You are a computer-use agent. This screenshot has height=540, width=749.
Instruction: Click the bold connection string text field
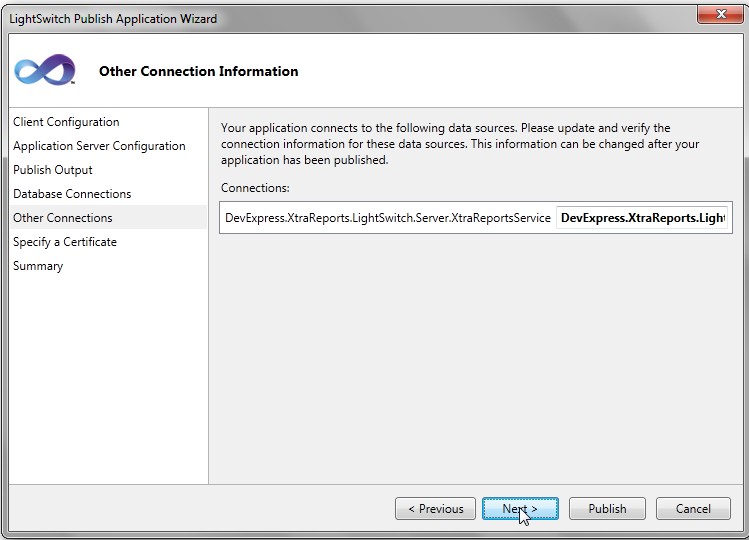(x=641, y=217)
